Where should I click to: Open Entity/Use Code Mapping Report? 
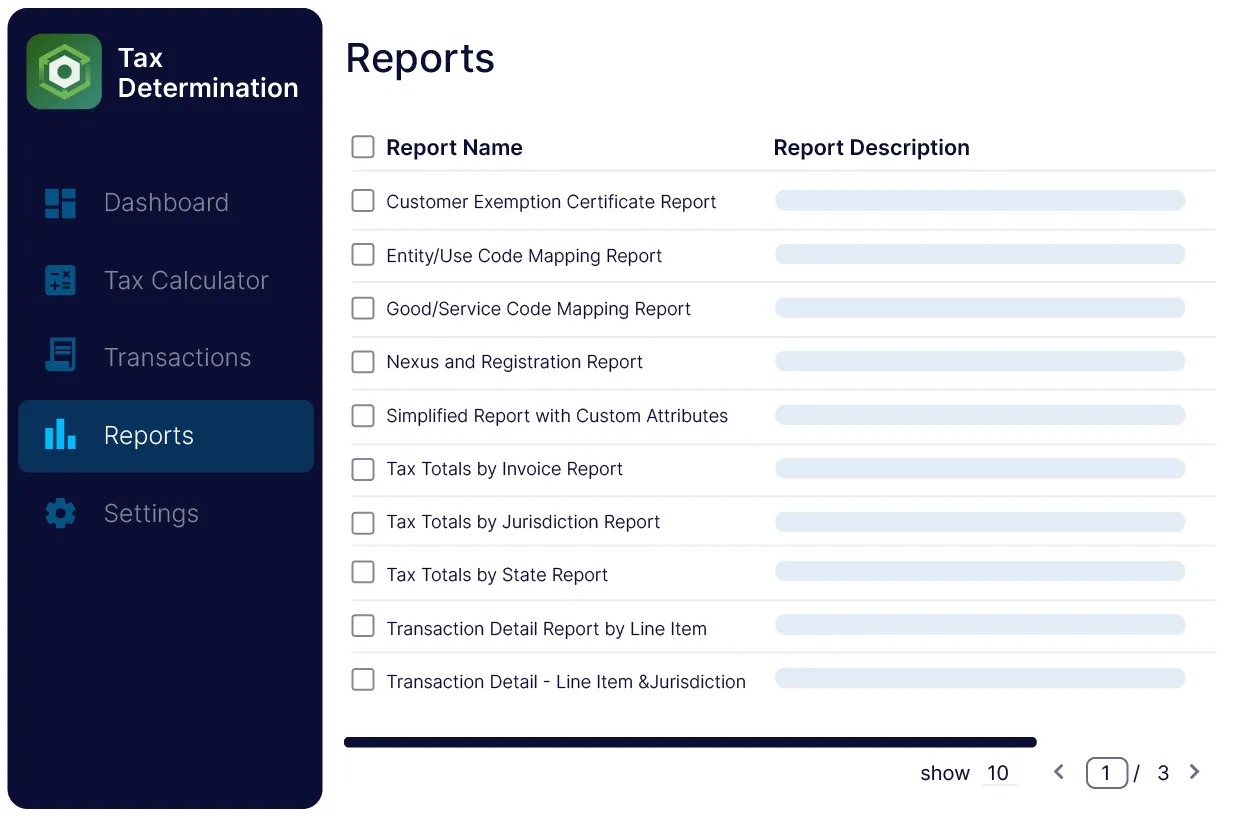tap(524, 256)
